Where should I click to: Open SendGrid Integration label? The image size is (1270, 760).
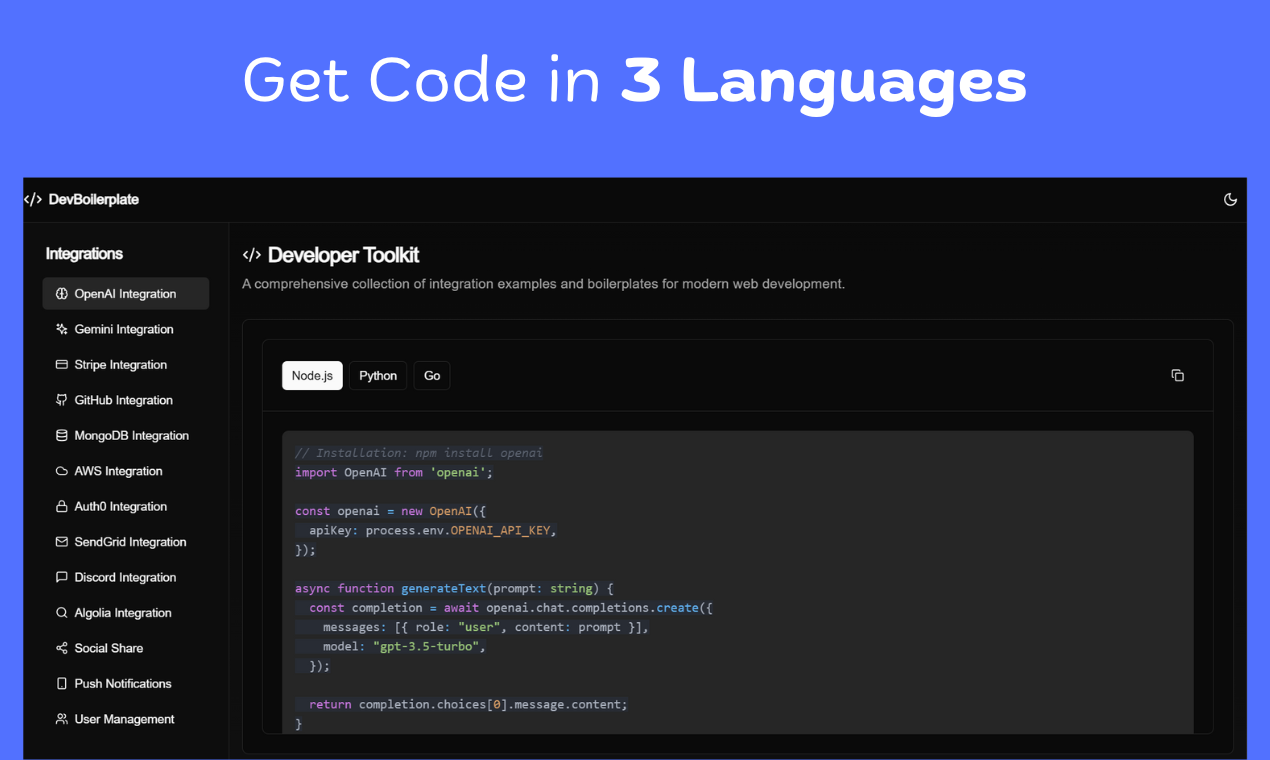coord(131,542)
